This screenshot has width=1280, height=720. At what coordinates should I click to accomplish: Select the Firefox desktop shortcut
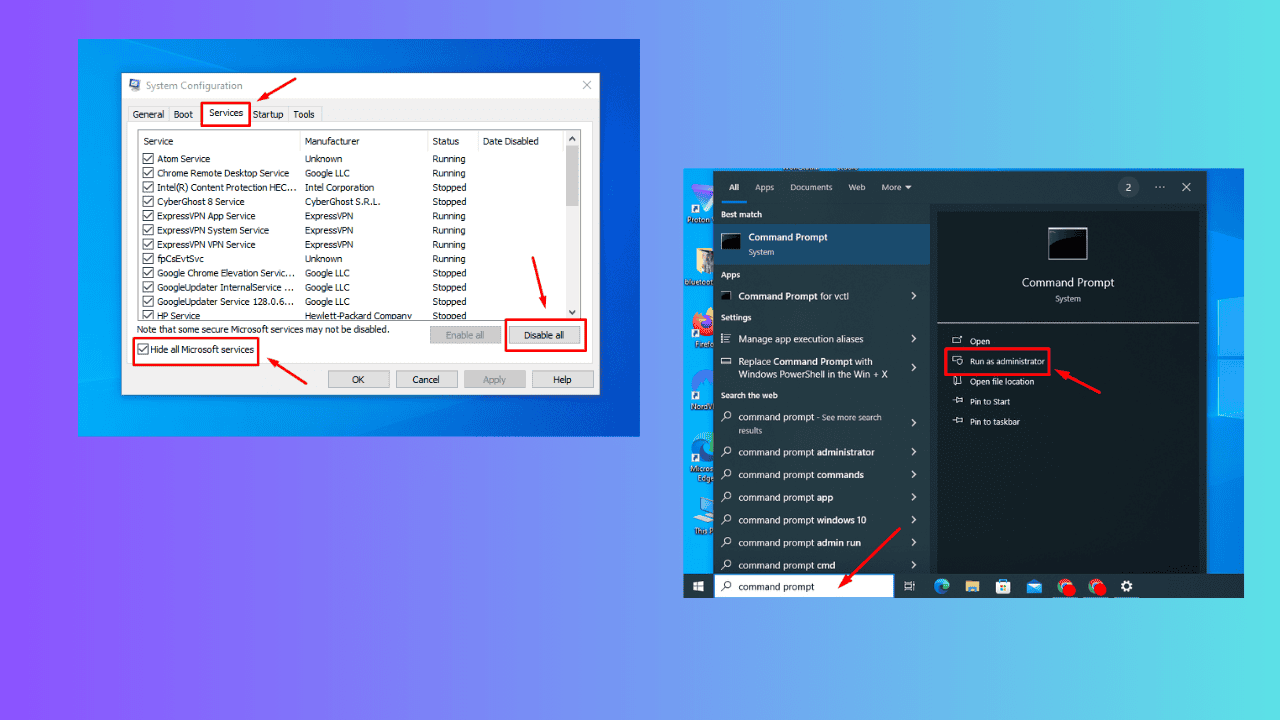point(702,326)
